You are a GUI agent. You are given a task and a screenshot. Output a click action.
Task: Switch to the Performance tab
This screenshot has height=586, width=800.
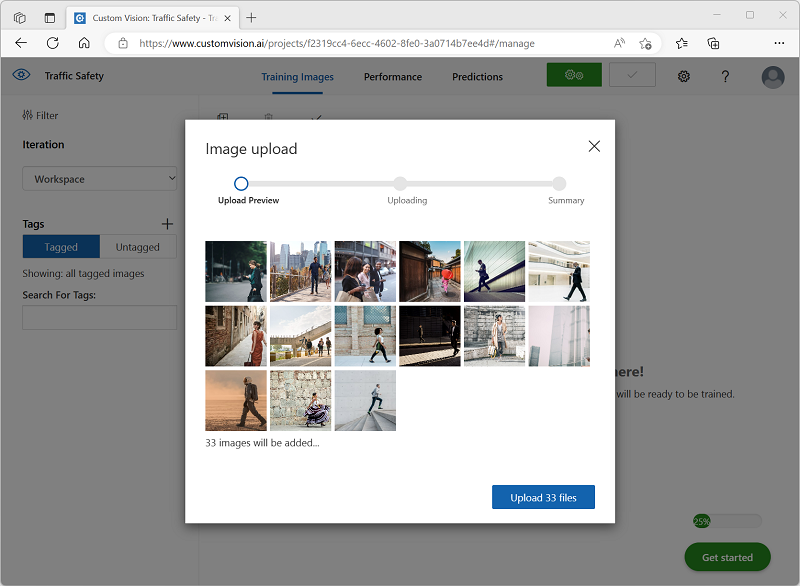pos(393,77)
